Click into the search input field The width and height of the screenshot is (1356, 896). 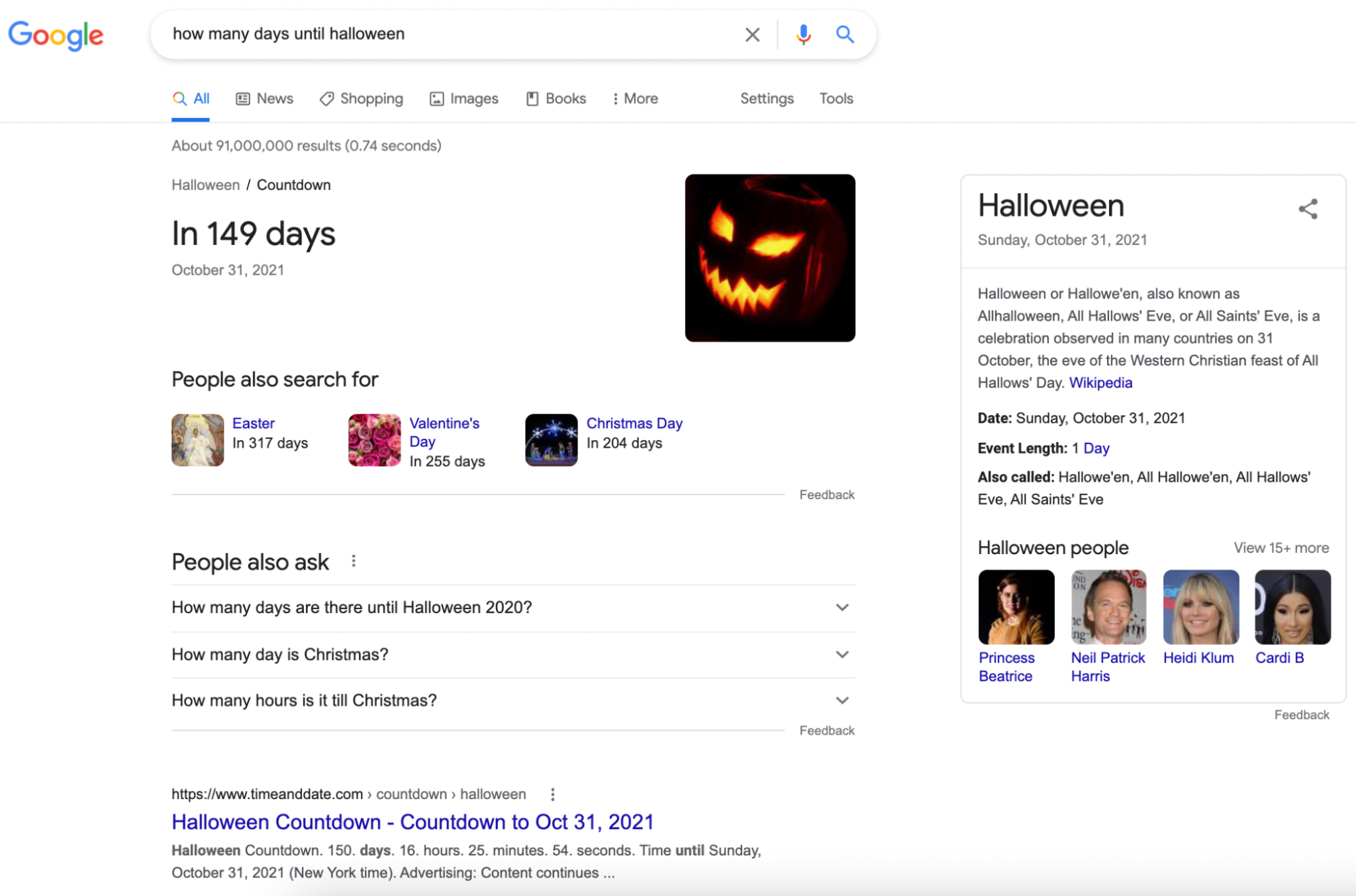click(448, 35)
